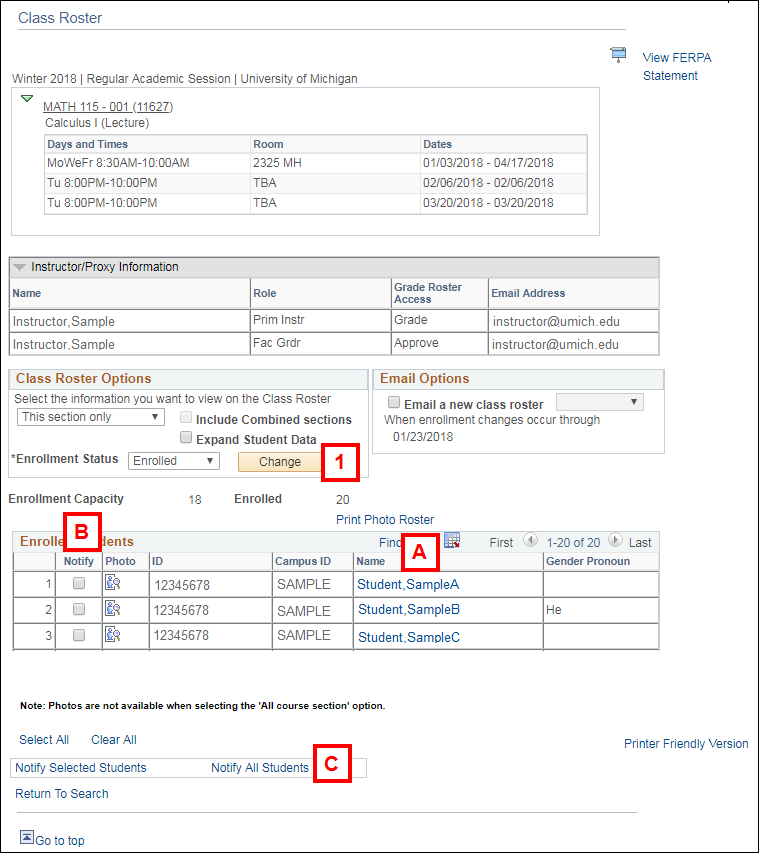Open the Enrollment Status dropdown
The image size is (759, 853).
173,461
